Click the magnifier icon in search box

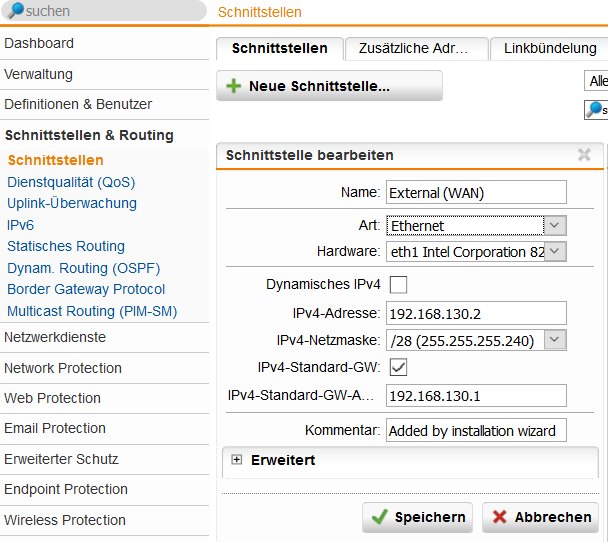click(x=17, y=12)
